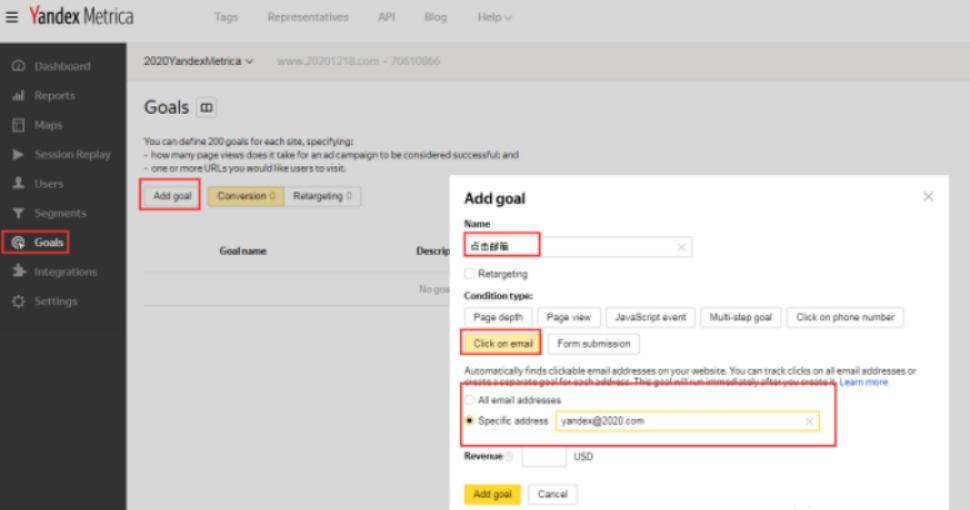Image resolution: width=970 pixels, height=510 pixels.
Task: Click the goal Name input field
Action: click(x=578, y=247)
